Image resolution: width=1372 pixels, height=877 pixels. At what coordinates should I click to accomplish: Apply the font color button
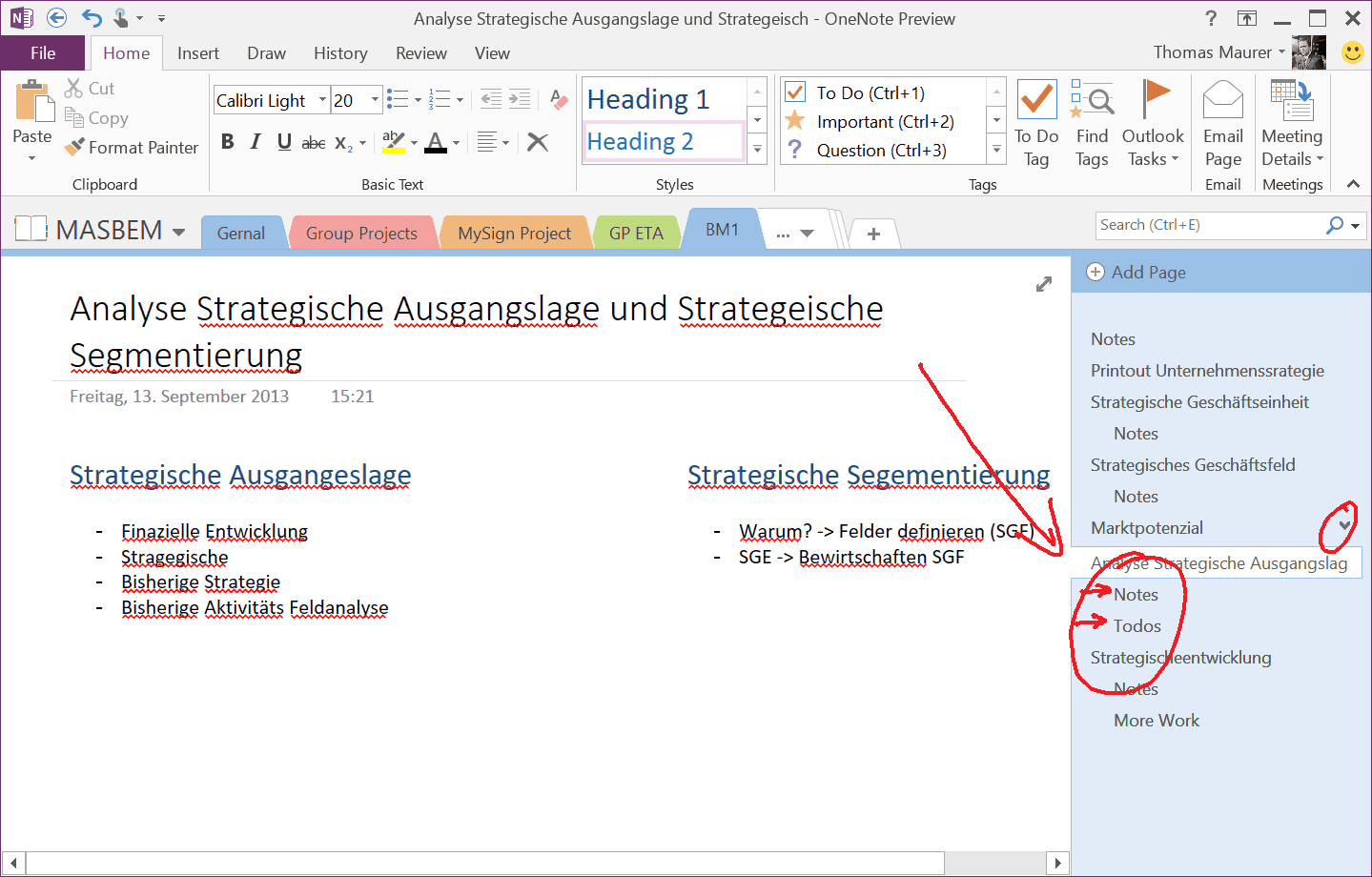click(x=436, y=143)
